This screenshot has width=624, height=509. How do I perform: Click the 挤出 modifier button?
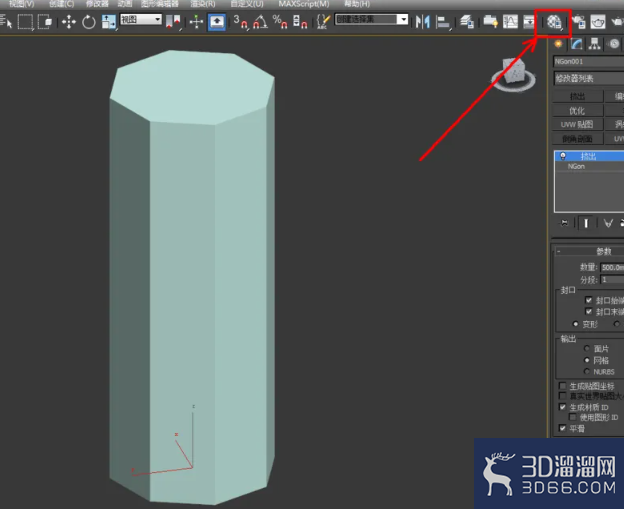[577, 96]
